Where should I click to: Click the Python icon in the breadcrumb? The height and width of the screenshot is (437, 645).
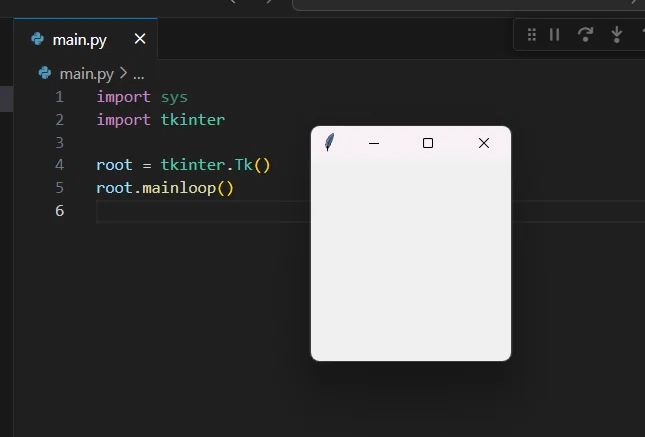[44, 73]
